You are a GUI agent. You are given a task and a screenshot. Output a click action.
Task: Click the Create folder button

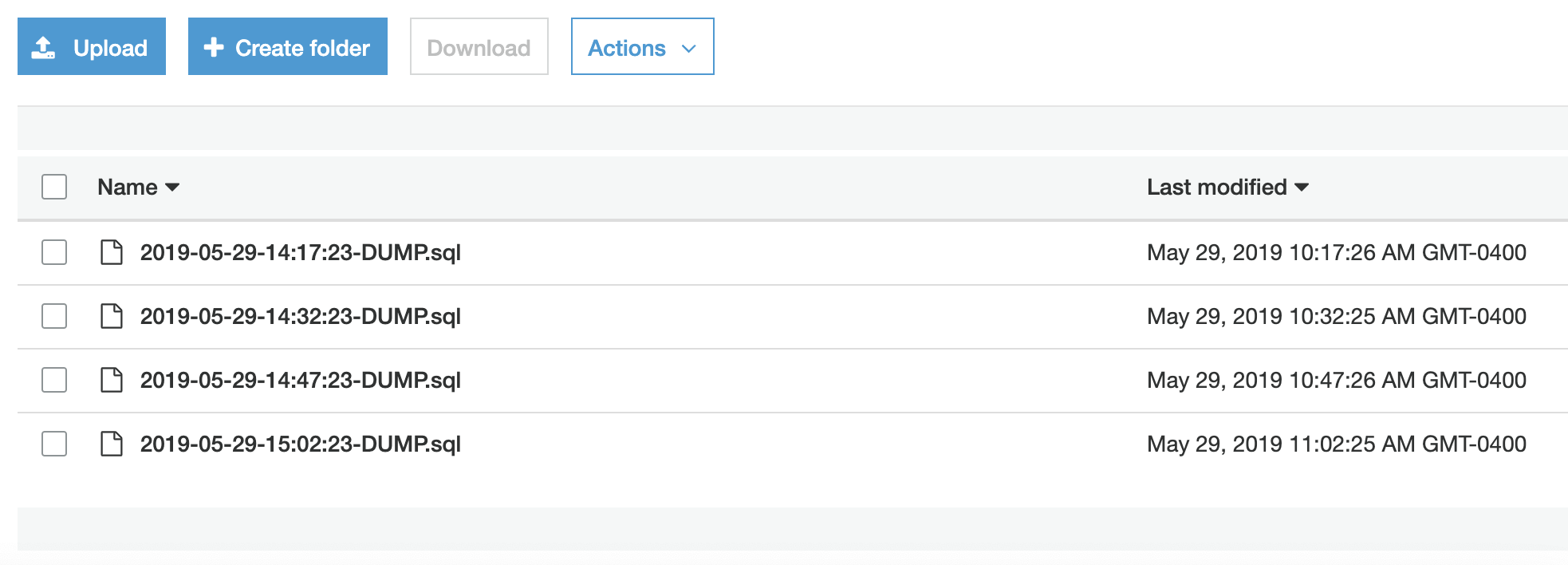click(x=288, y=47)
